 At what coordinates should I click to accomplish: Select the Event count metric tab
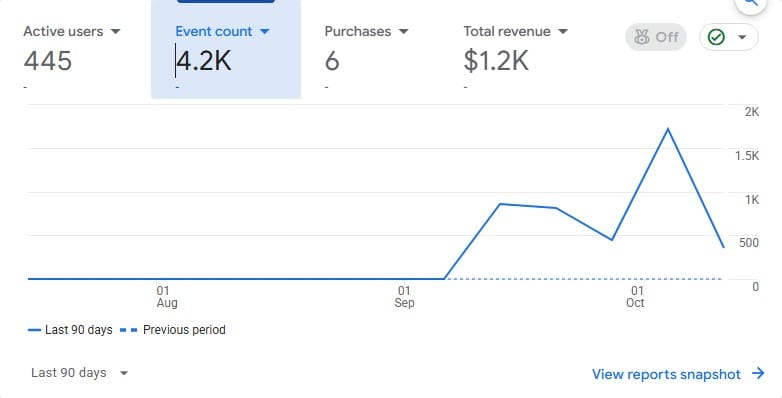[x=226, y=49]
